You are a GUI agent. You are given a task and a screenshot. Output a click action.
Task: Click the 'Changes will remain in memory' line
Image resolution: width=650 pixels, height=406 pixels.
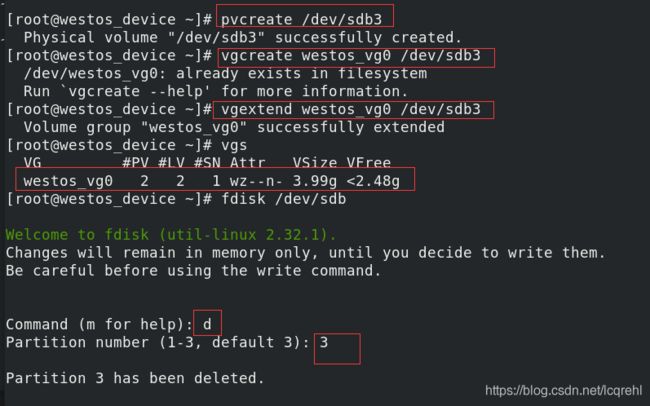click(306, 253)
